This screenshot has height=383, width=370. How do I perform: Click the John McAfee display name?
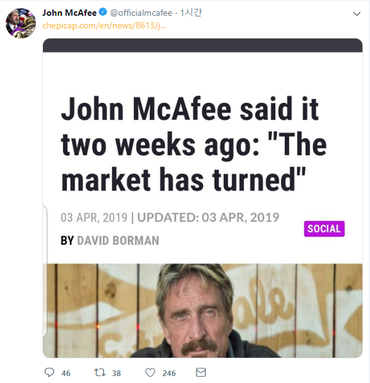click(69, 13)
